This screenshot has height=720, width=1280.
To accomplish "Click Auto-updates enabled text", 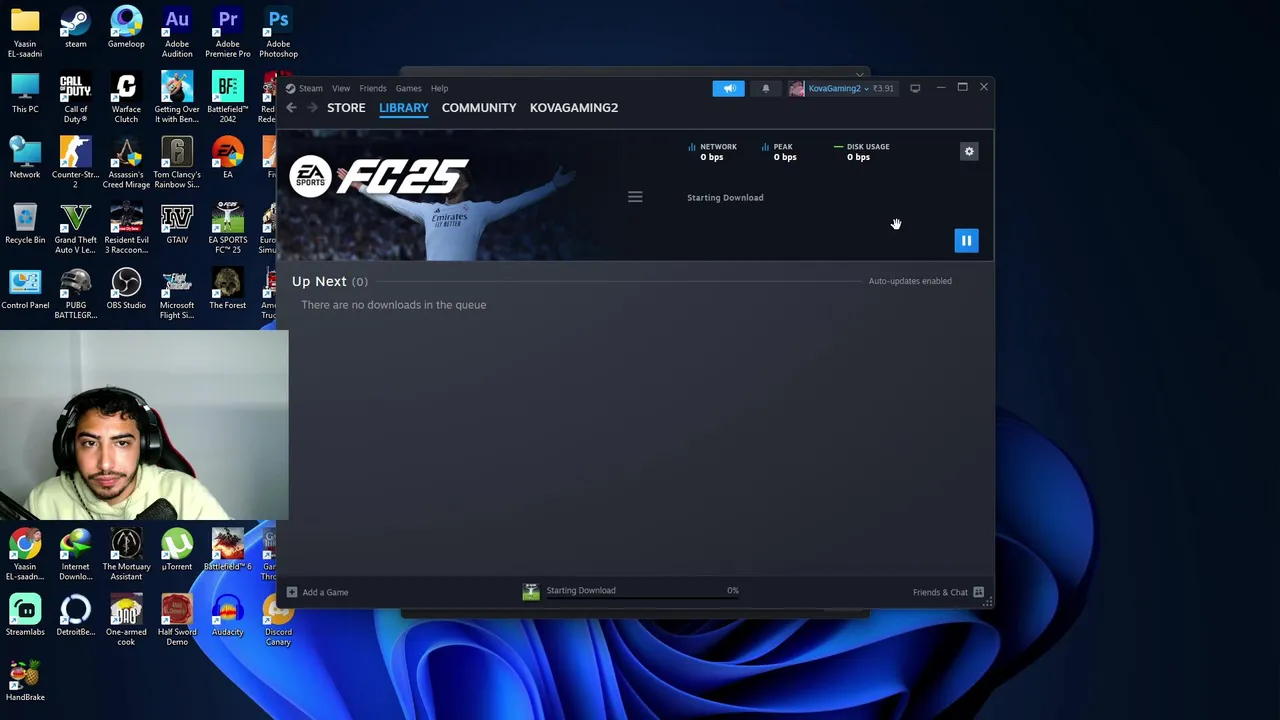I will 910,281.
